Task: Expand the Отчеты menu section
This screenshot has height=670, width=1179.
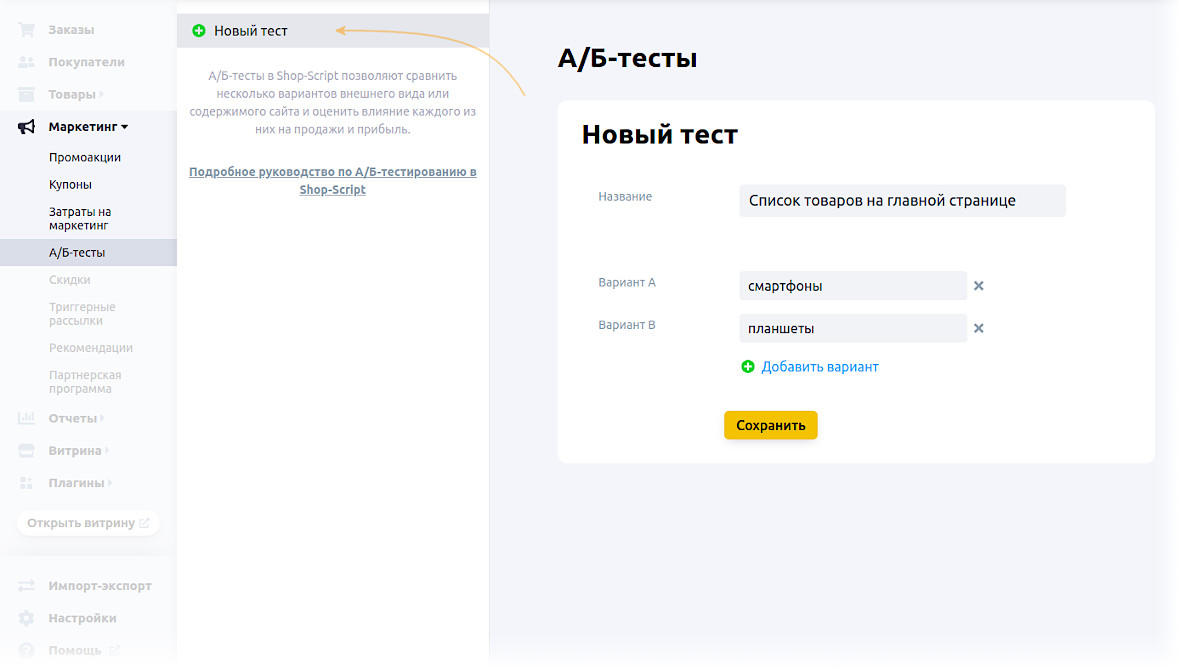Action: pos(76,419)
